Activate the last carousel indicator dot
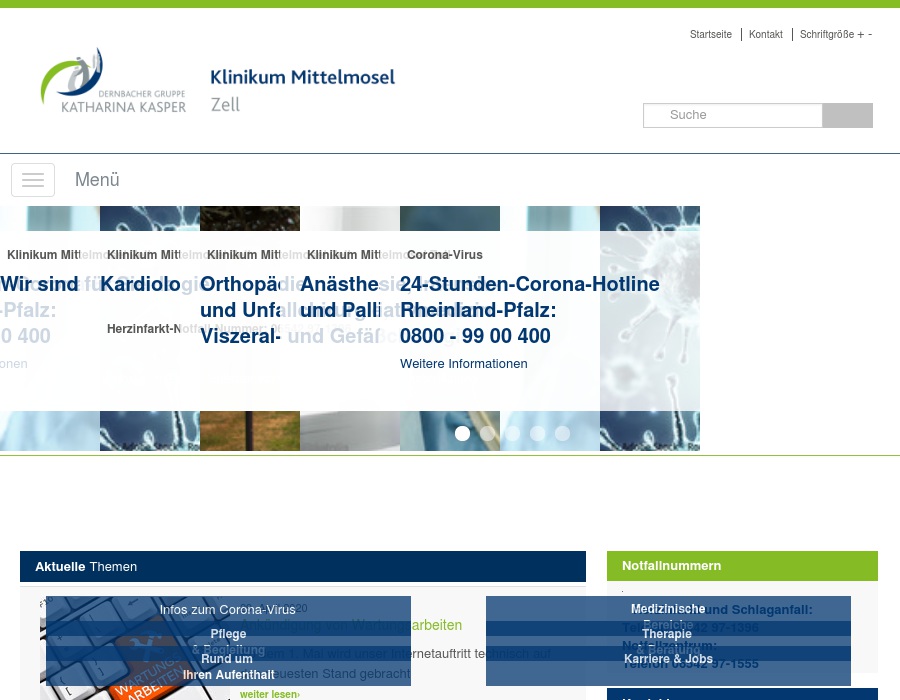Image resolution: width=900 pixels, height=700 pixels. tap(562, 433)
